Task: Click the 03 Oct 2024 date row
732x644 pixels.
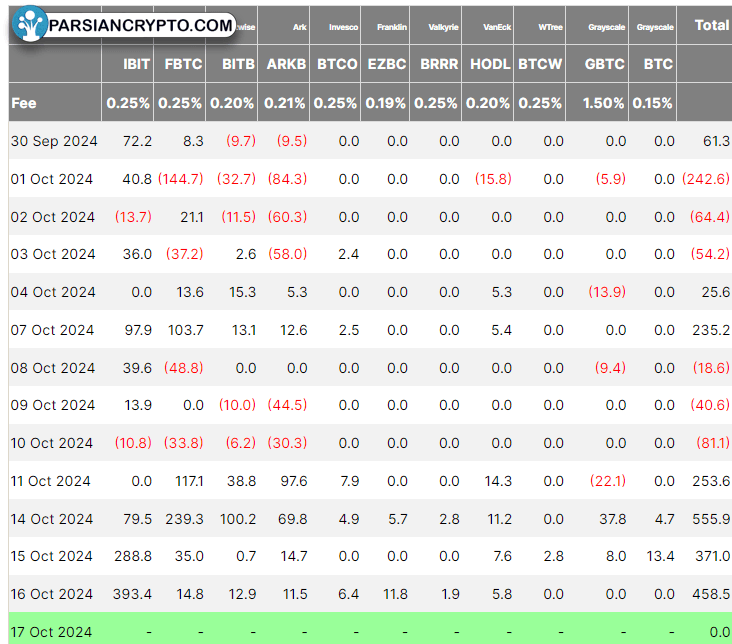Action: (53, 255)
